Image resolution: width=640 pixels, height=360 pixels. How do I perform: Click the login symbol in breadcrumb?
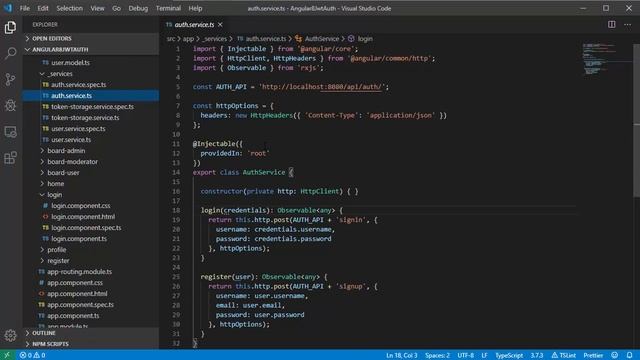365,39
